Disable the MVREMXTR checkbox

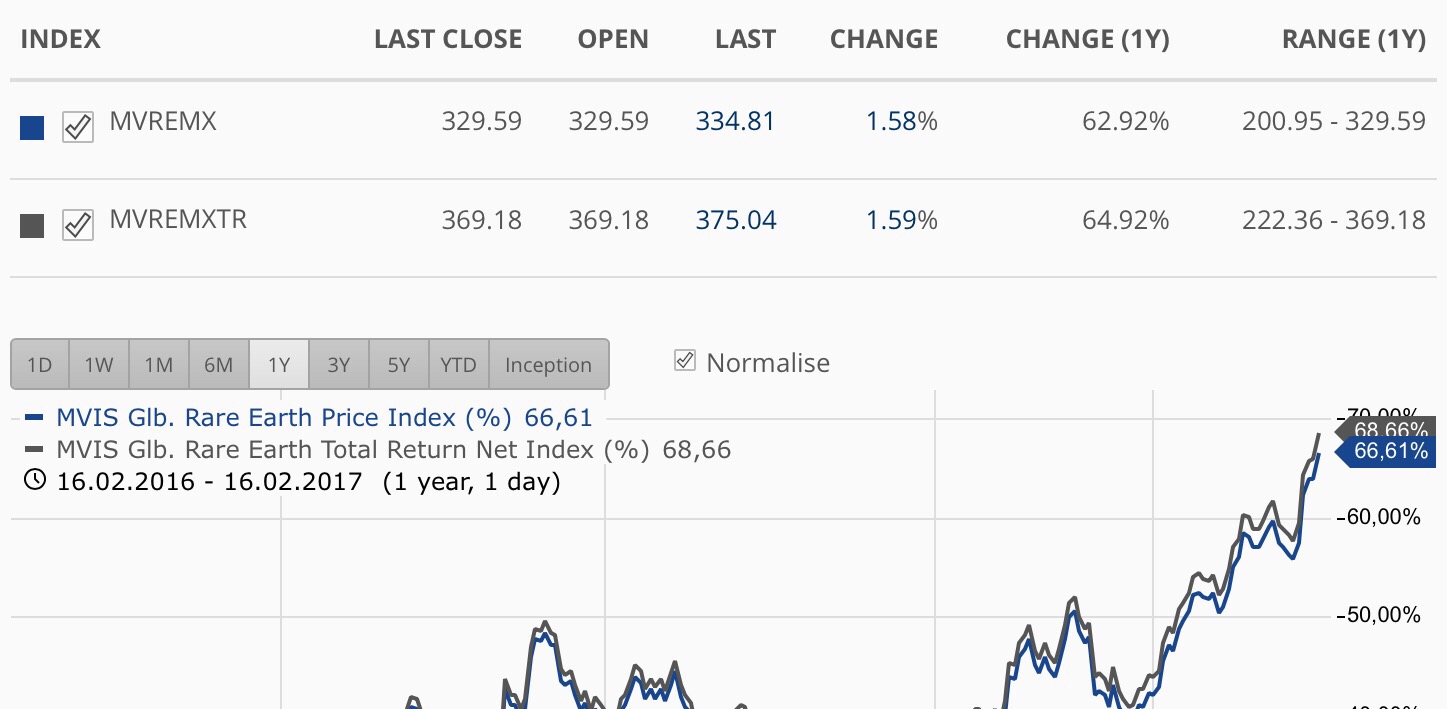(x=77, y=225)
